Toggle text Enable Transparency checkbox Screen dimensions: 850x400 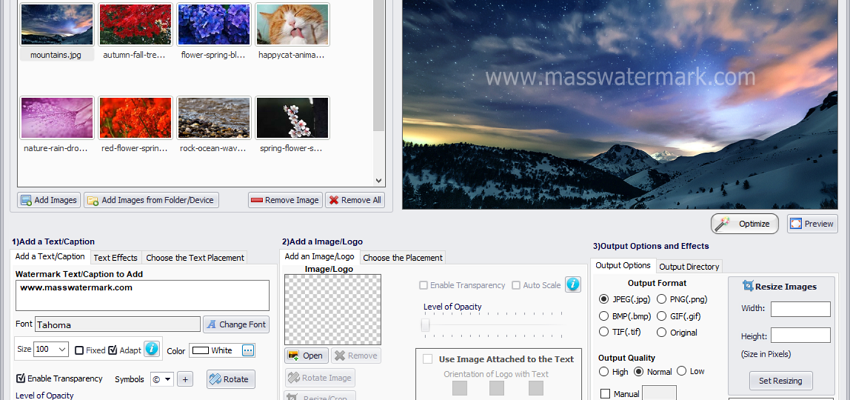pos(21,378)
